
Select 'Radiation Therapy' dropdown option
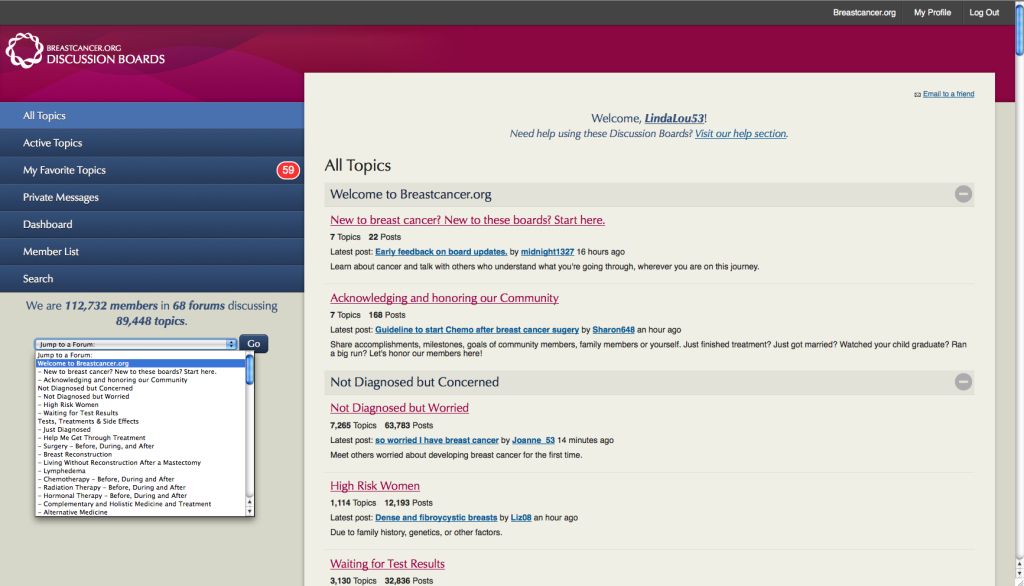tap(140, 487)
